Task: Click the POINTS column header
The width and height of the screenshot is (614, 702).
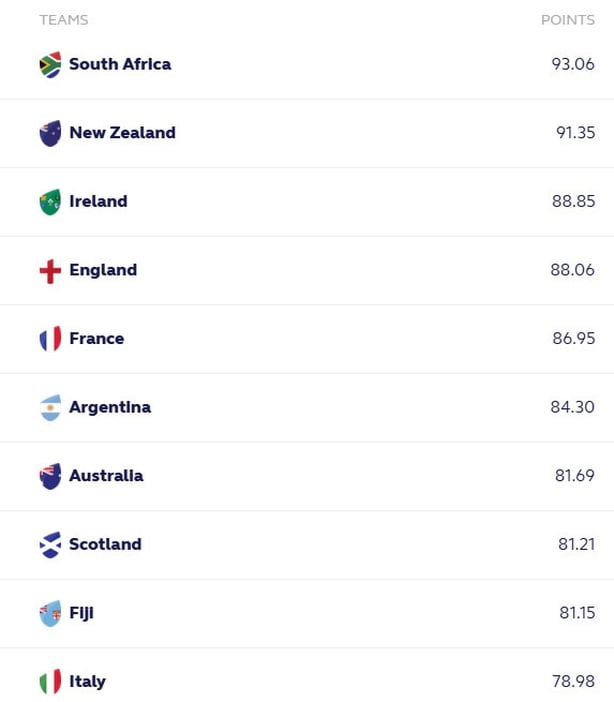Action: click(567, 20)
